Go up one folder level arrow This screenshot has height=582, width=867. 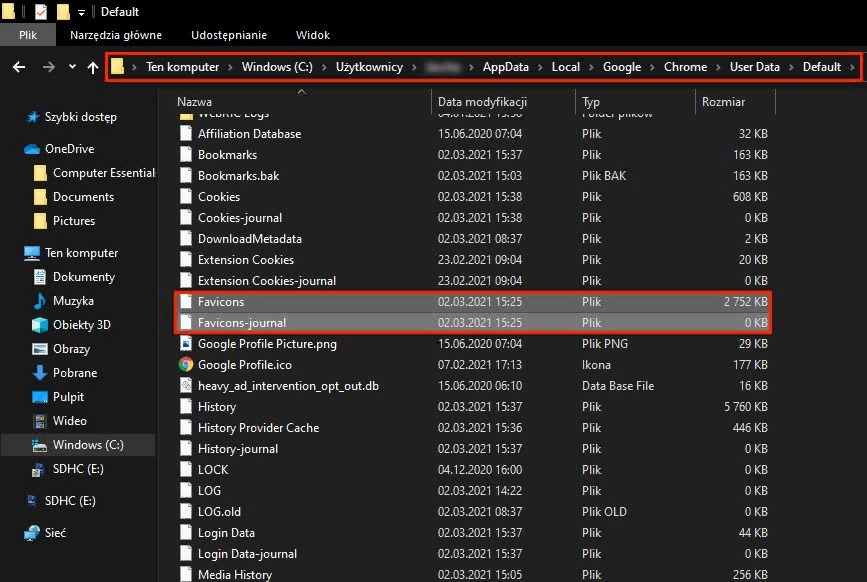(x=93, y=67)
